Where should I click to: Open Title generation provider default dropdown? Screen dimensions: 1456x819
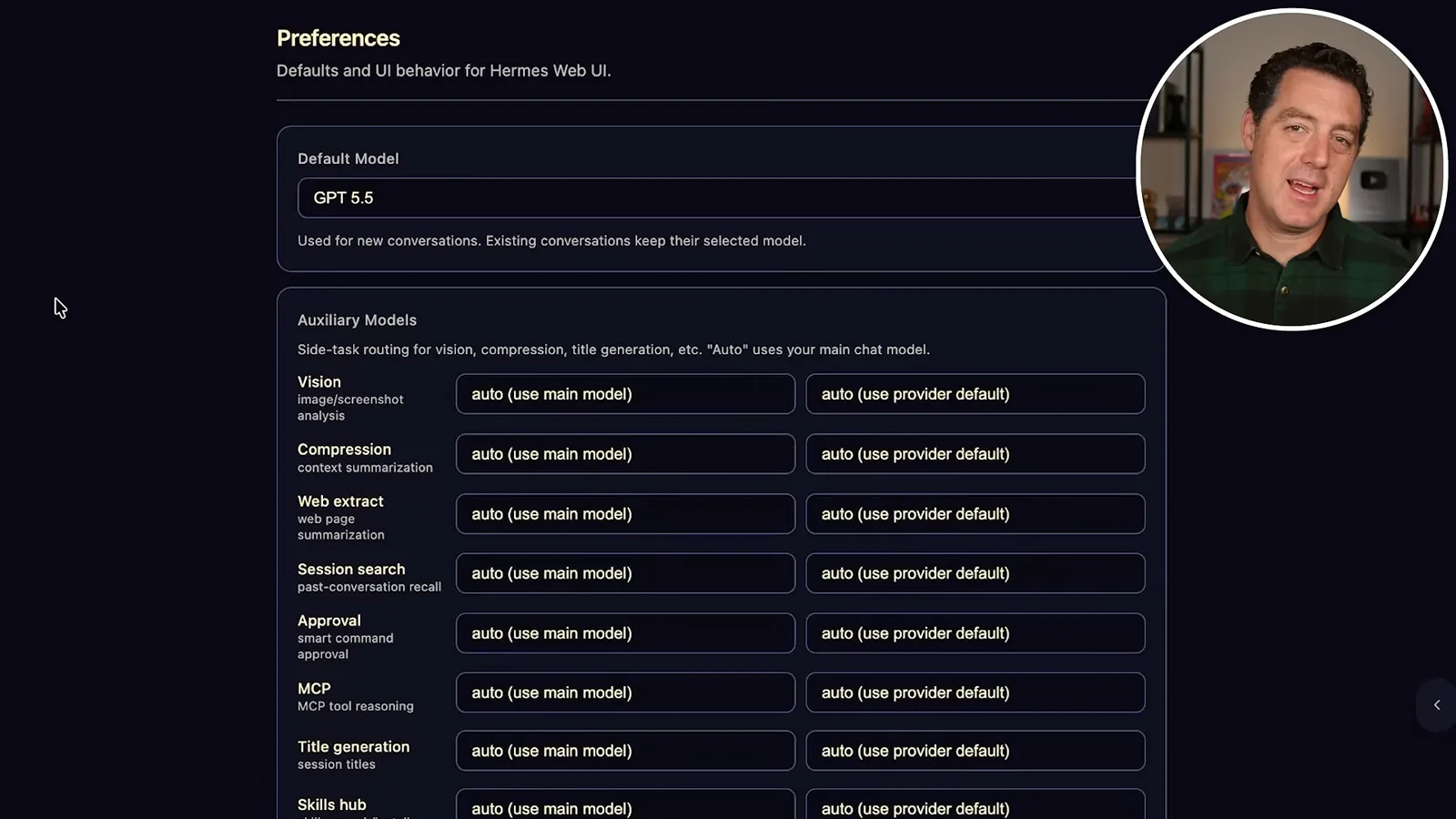(976, 751)
